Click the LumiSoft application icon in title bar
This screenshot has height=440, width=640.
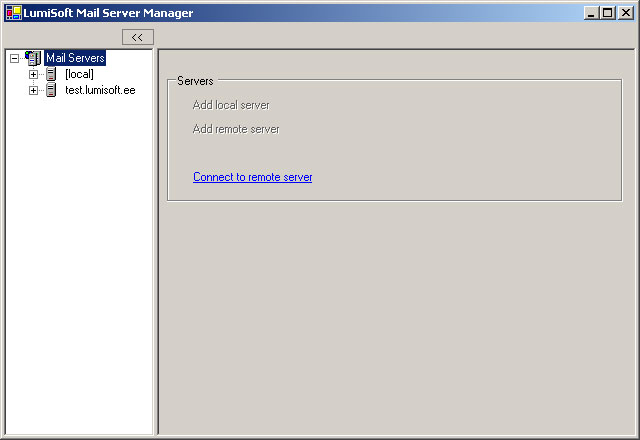pyautogui.click(x=12, y=13)
